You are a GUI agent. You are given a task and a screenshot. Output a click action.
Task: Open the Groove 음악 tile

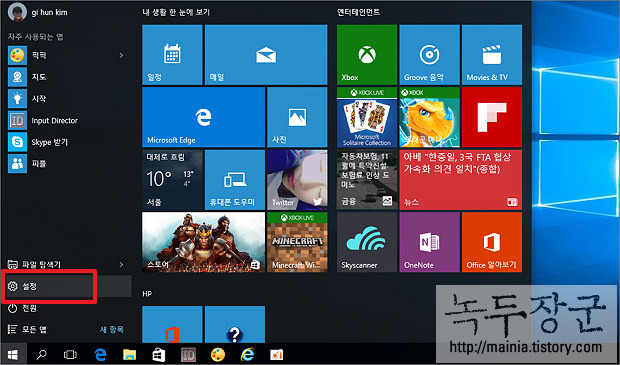(x=429, y=55)
